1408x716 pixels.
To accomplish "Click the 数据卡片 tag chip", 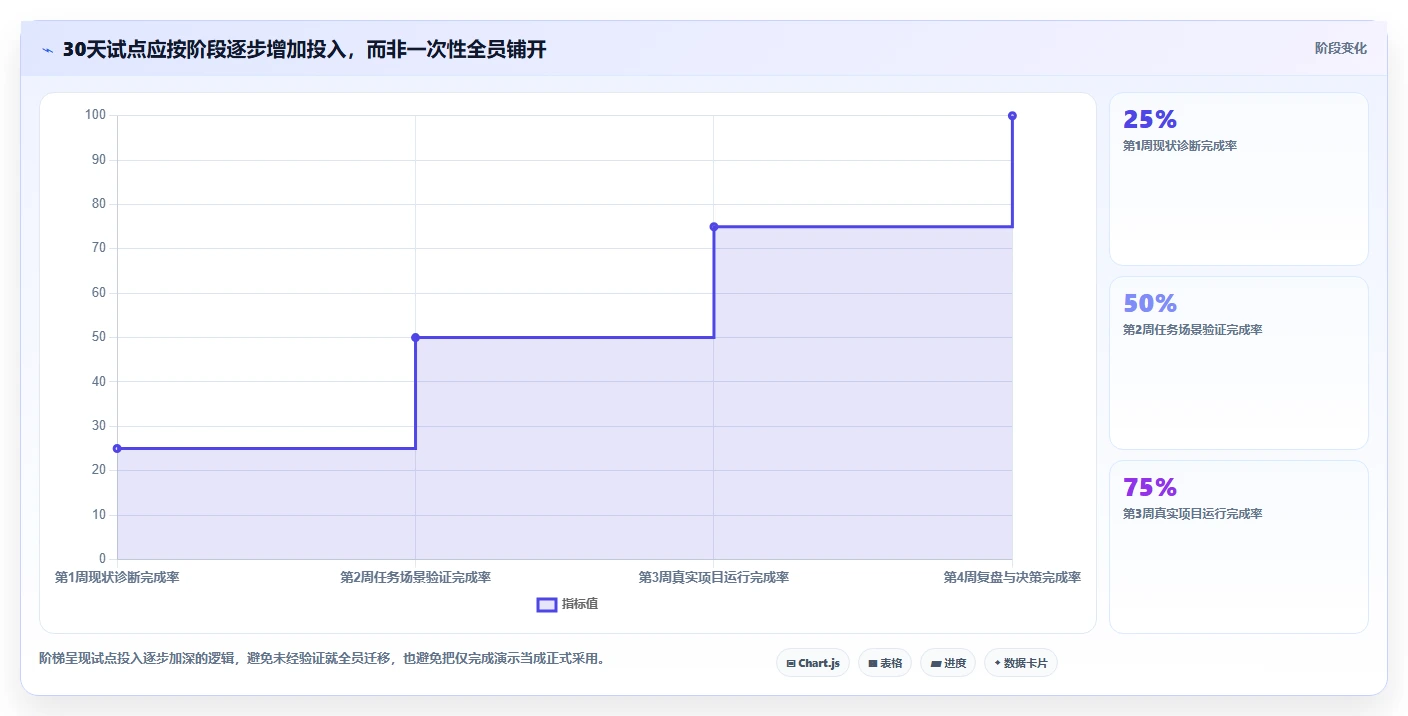I will 1020,663.
